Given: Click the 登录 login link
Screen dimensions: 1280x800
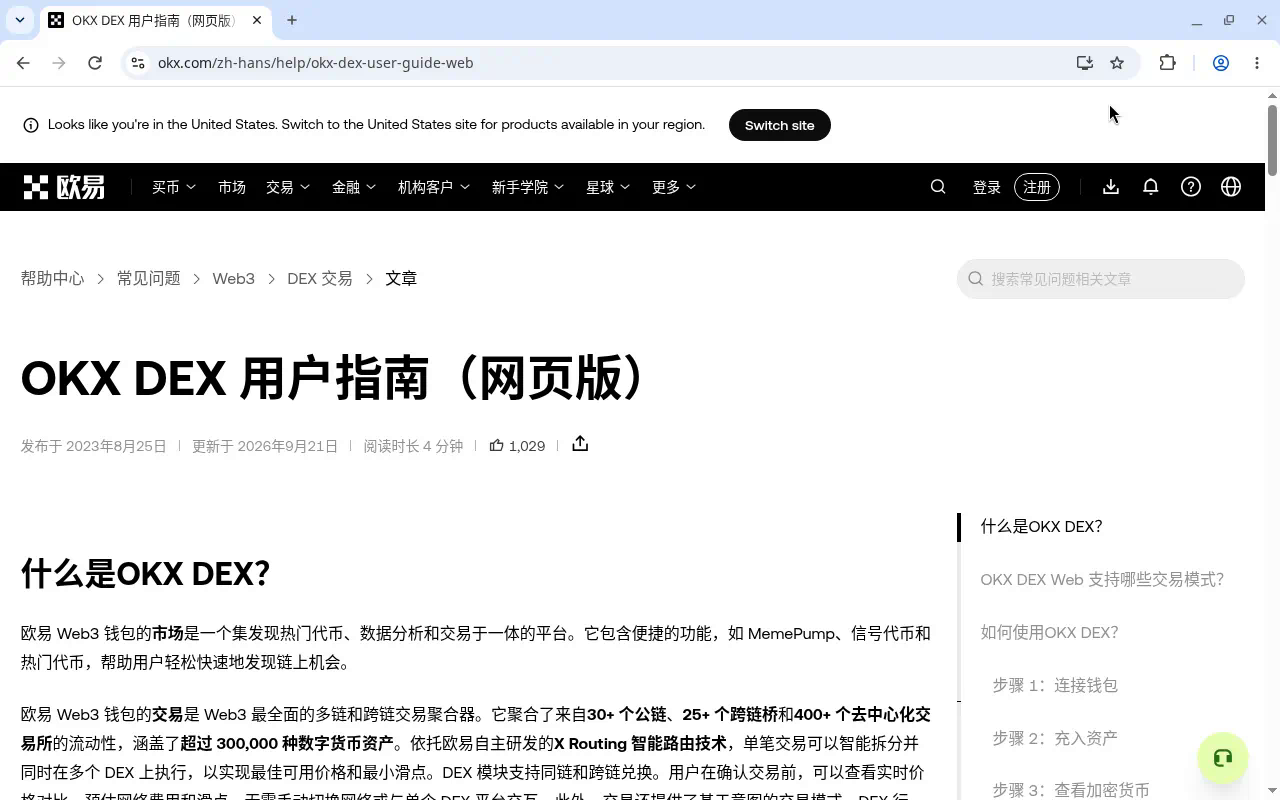Looking at the screenshot, I should coord(987,187).
